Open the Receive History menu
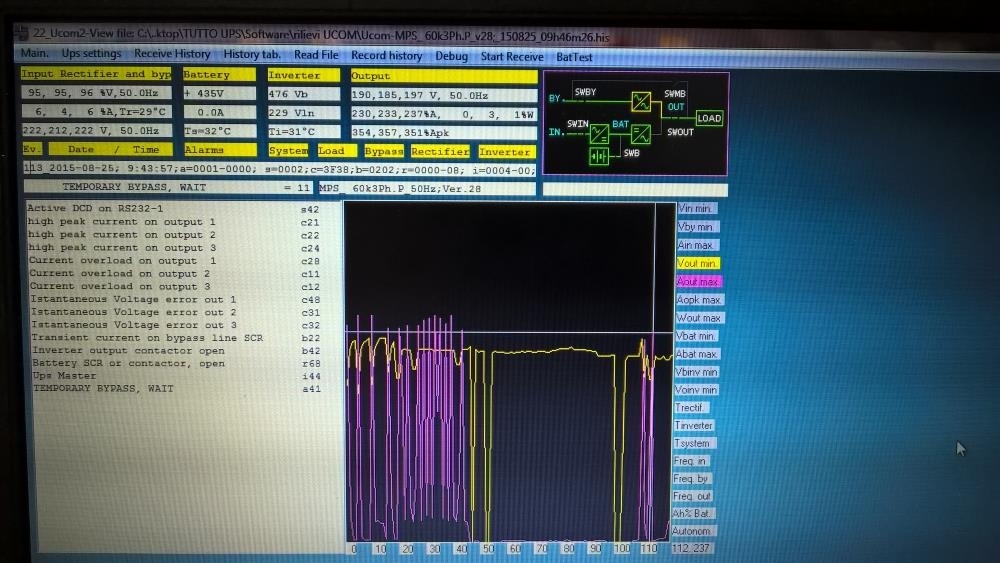 (x=172, y=54)
